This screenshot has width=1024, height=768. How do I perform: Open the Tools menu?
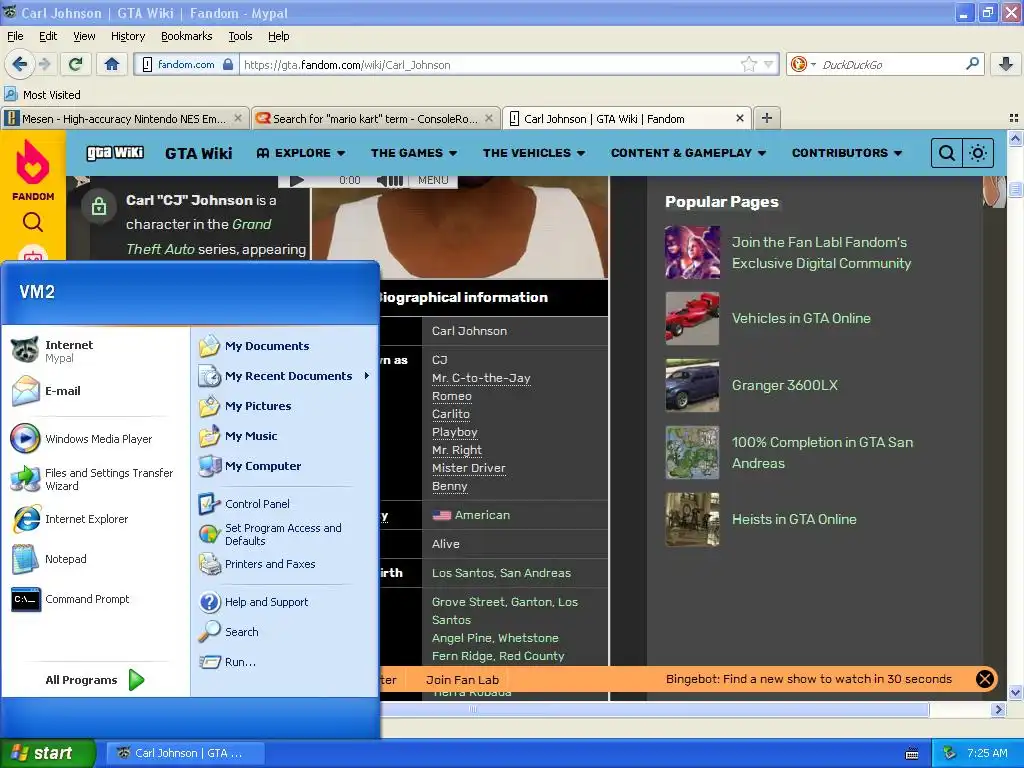[x=240, y=36]
